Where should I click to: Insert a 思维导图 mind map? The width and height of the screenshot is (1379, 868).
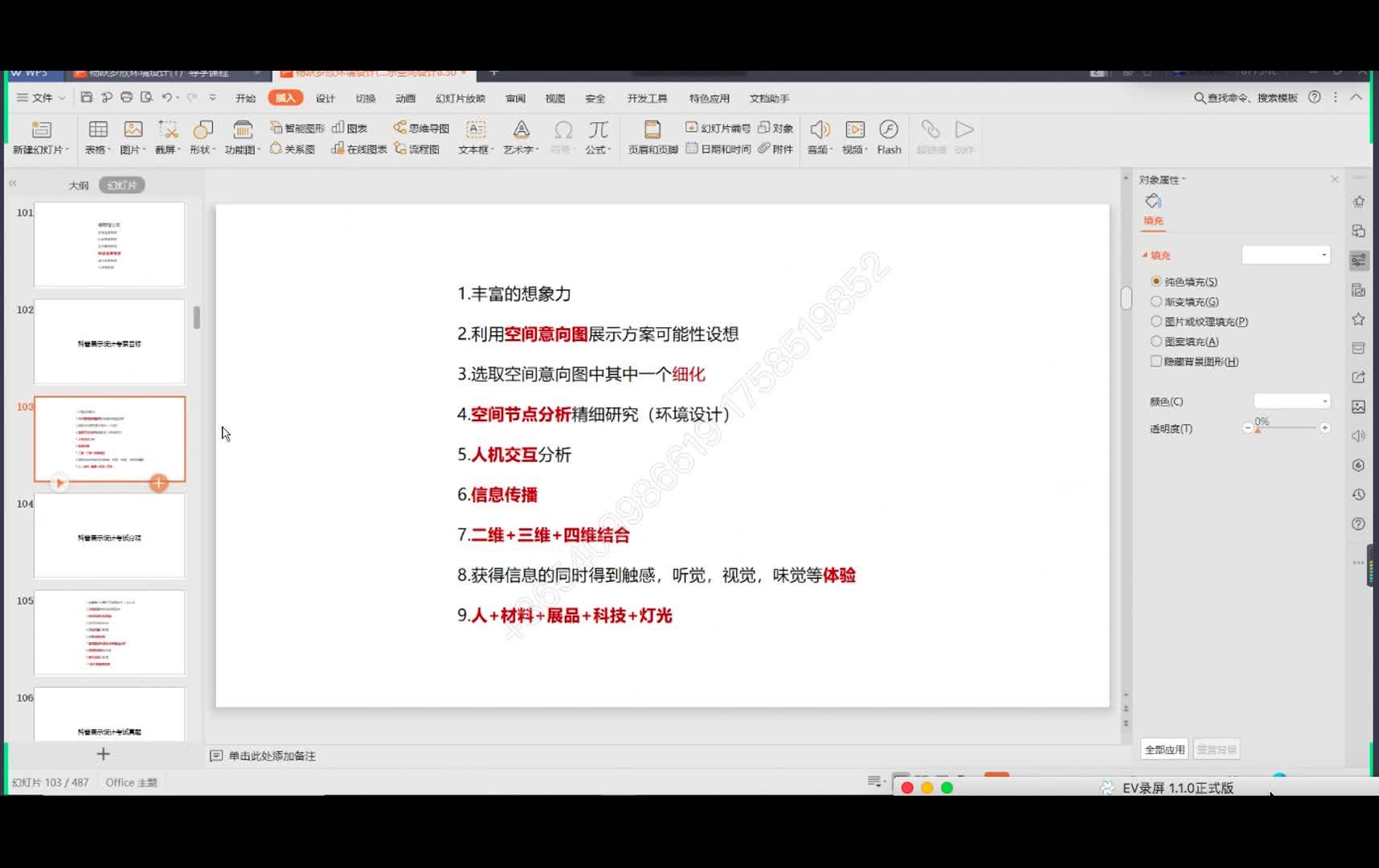[421, 128]
